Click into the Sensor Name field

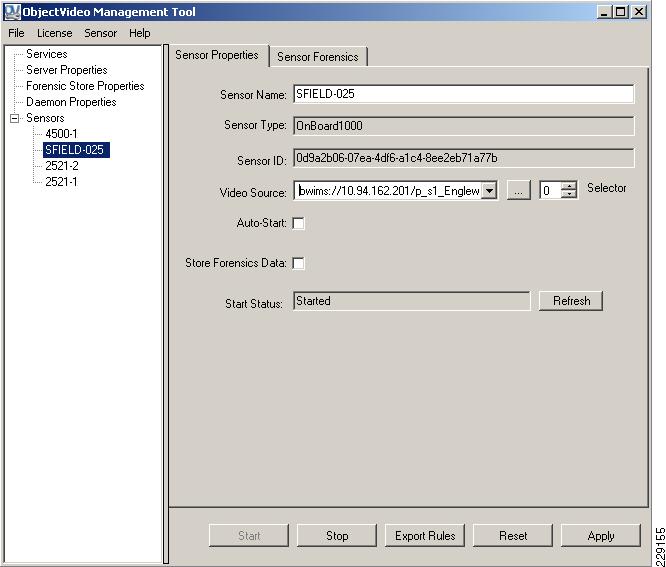[463, 94]
